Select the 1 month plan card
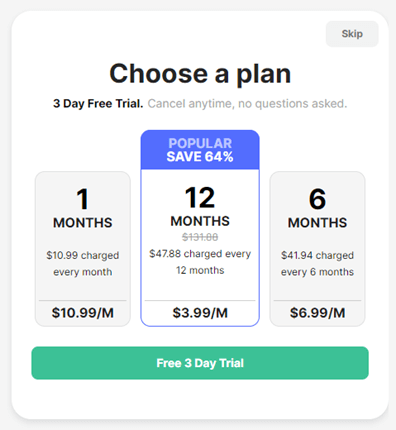This screenshot has width=396, height=430. point(83,249)
